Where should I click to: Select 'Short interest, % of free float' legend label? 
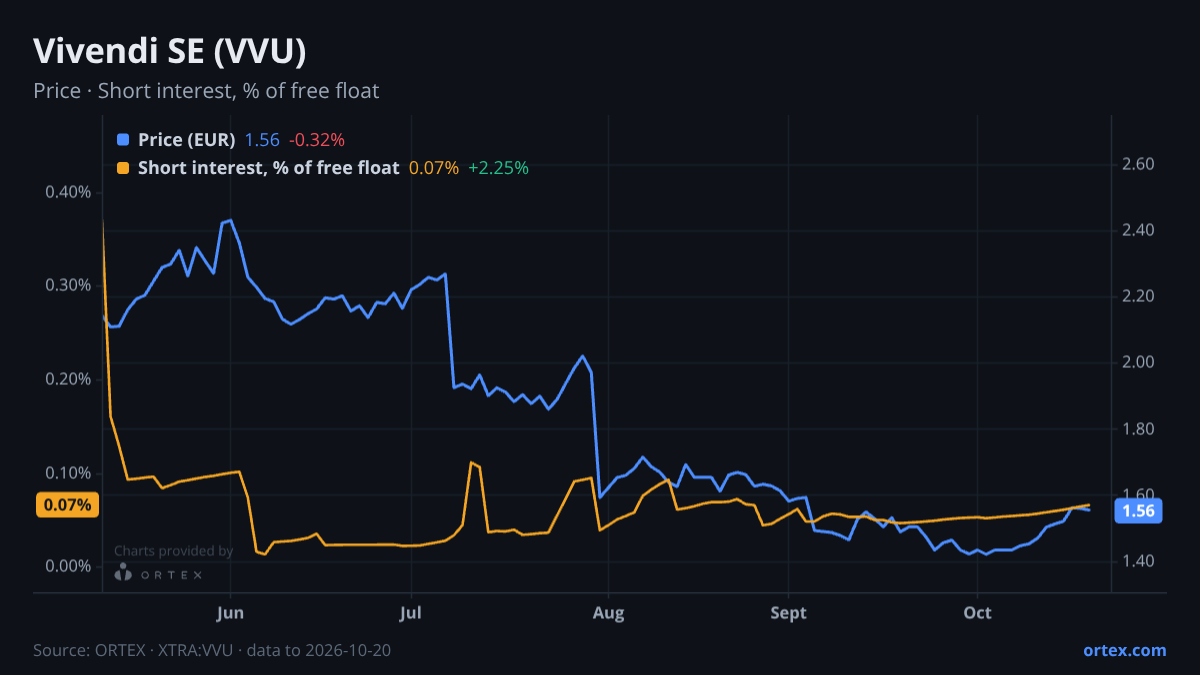point(268,168)
